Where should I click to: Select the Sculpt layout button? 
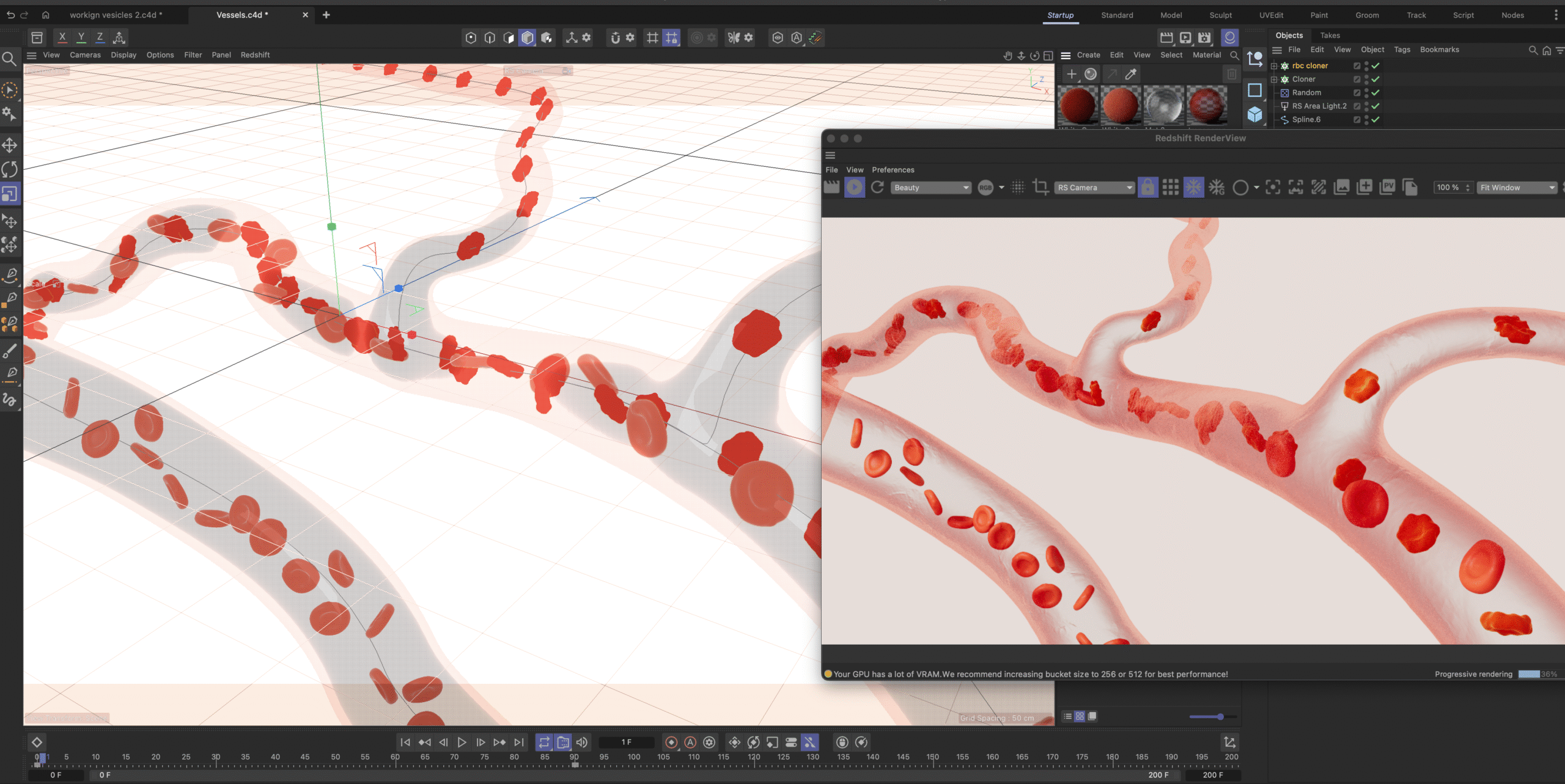pos(1220,15)
